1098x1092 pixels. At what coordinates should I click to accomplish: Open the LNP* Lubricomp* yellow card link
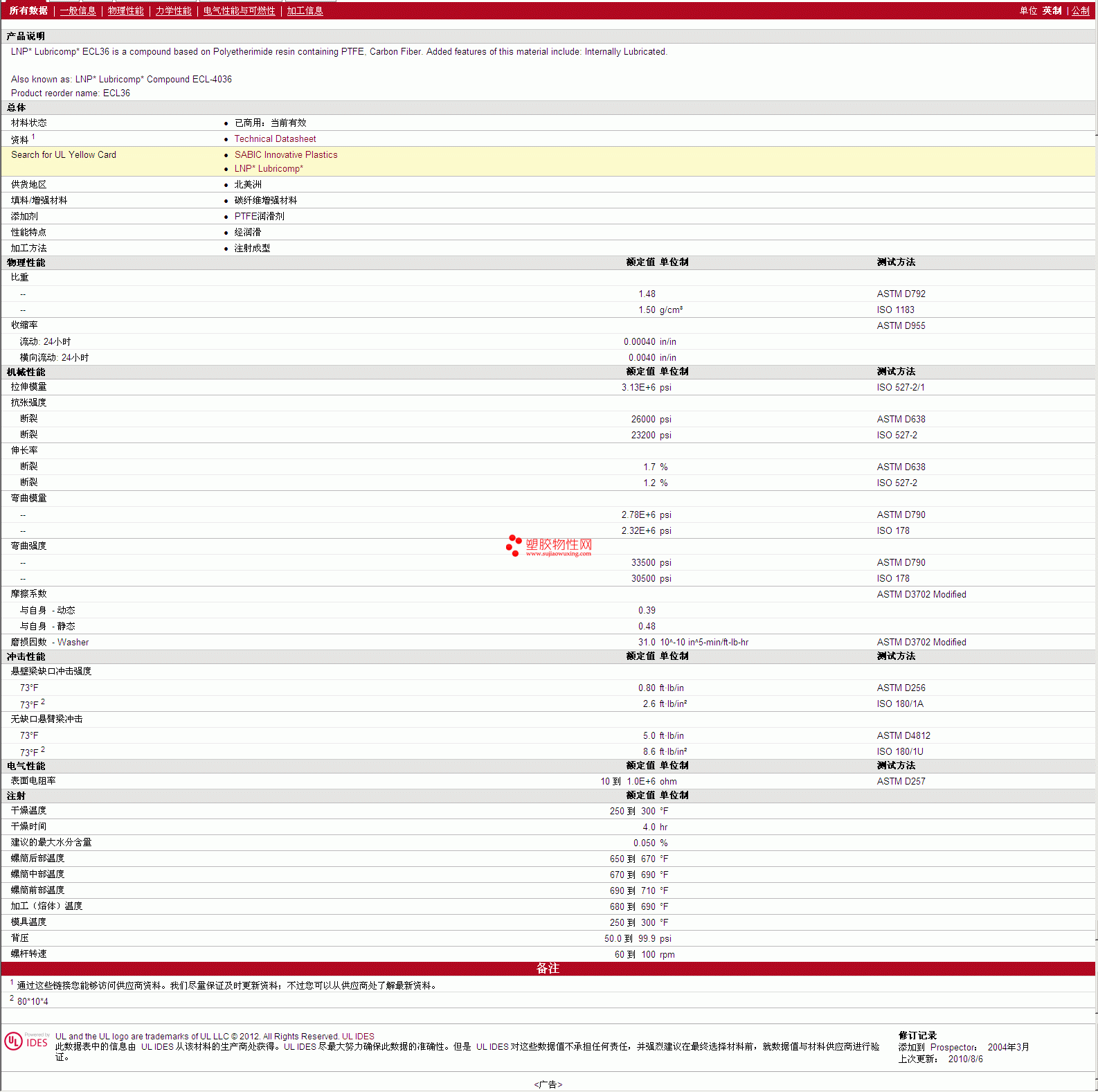(x=269, y=169)
